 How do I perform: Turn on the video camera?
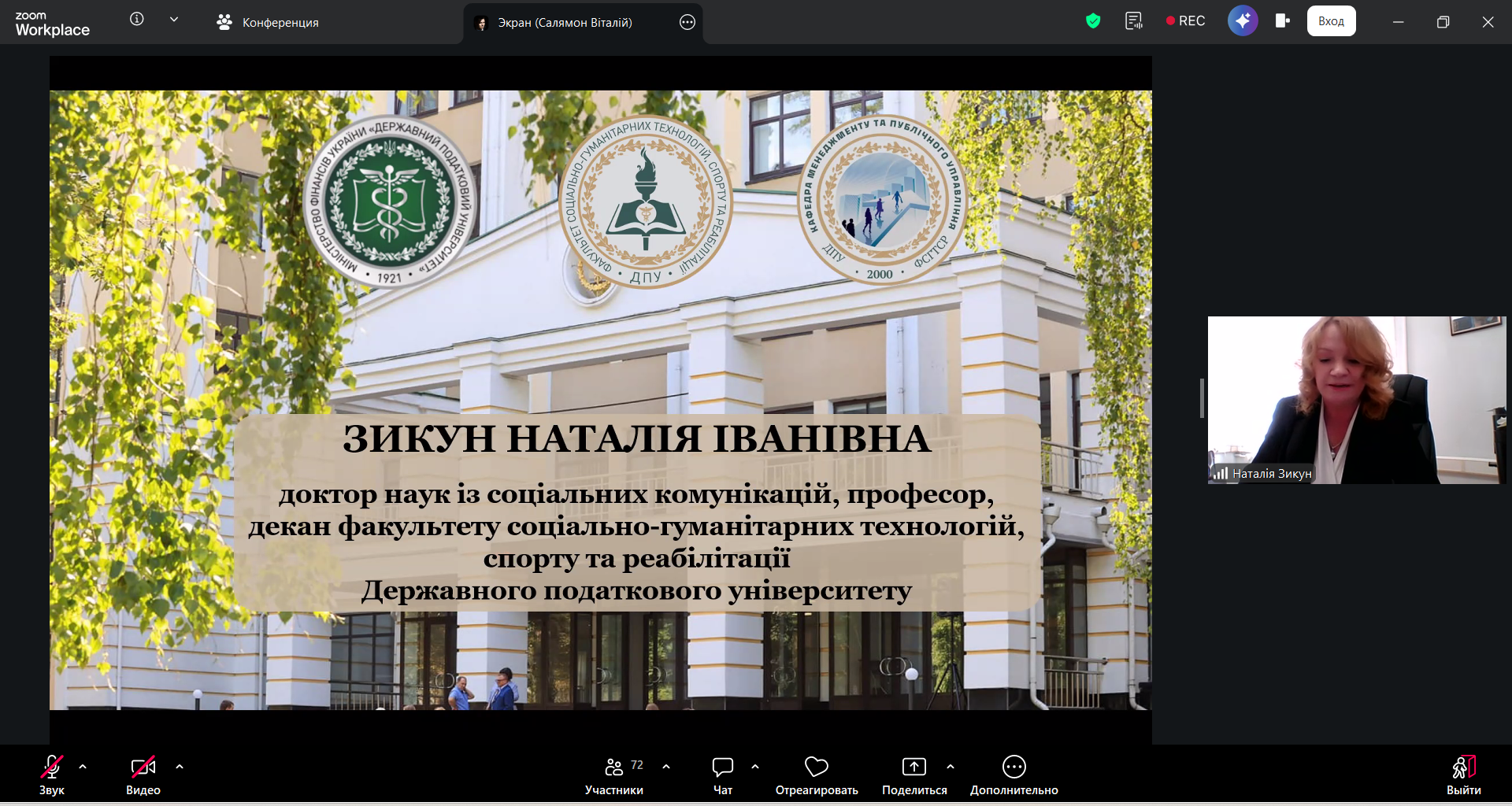[143, 775]
